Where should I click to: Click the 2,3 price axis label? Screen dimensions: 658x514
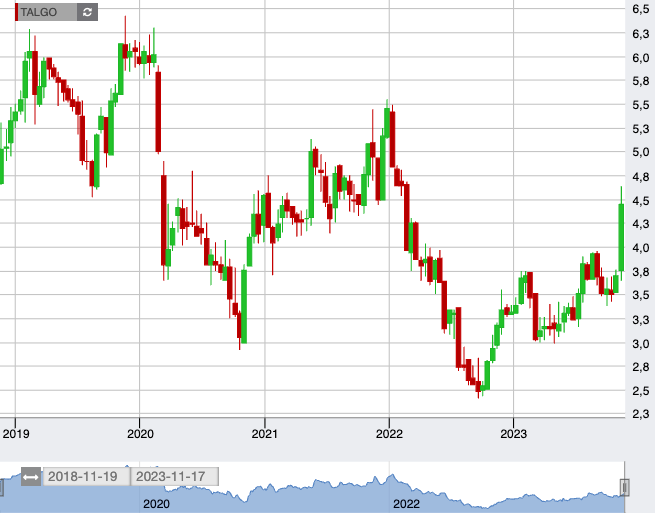(x=641, y=414)
